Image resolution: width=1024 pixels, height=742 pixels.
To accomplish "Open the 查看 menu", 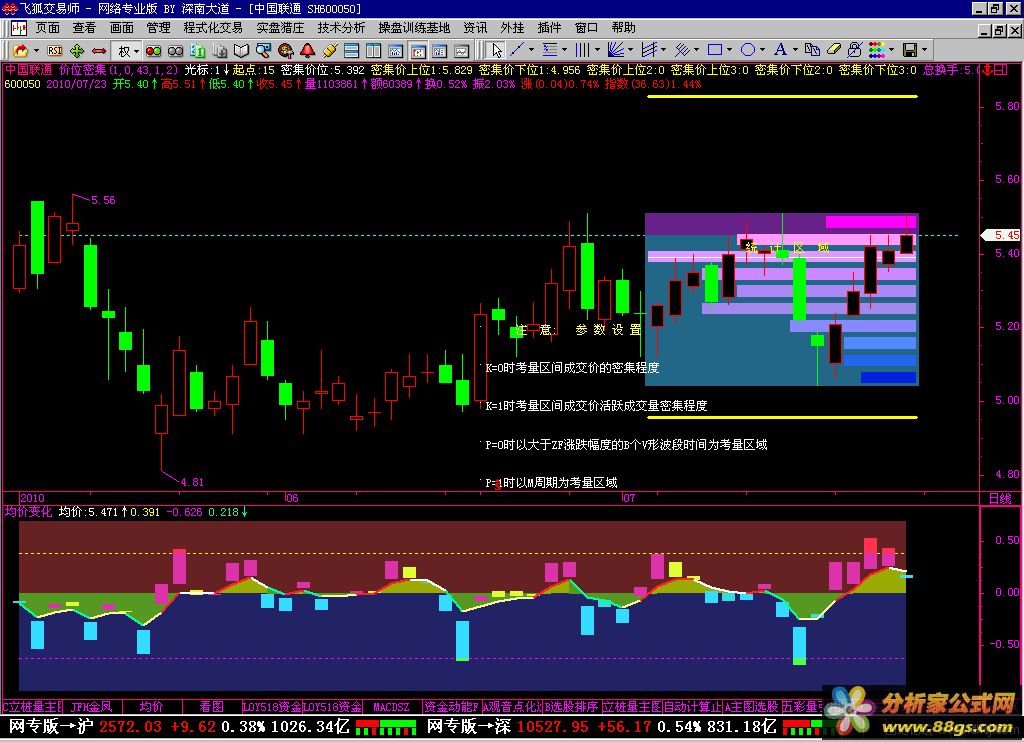I will (84, 28).
